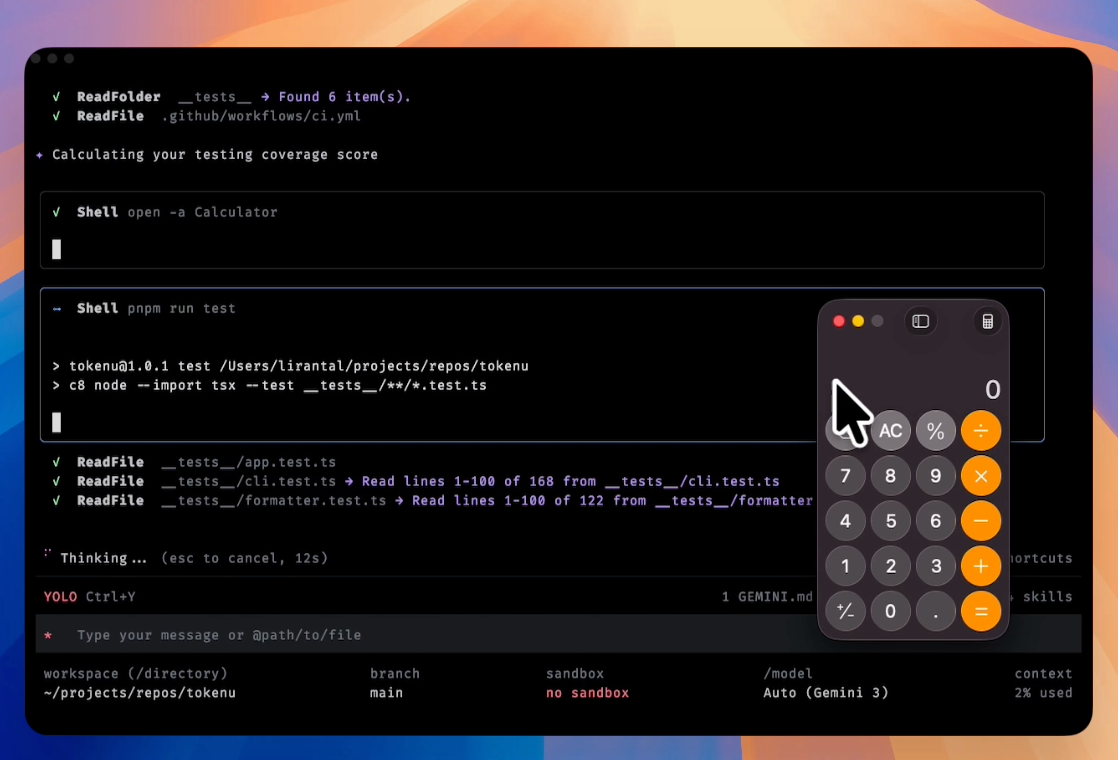1118x760 pixels.
Task: Show the Calculator sidebar history panel
Action: click(x=920, y=322)
